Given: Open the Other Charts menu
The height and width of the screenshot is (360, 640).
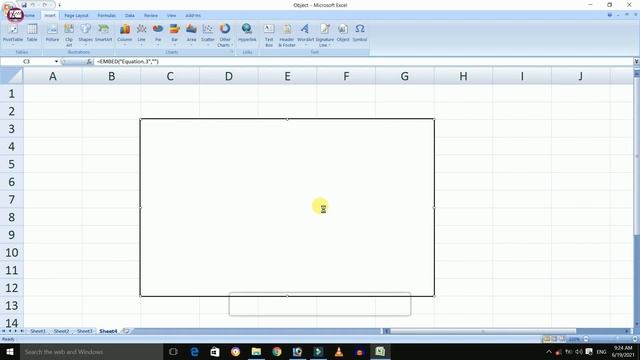Looking at the screenshot, I should click(x=225, y=35).
